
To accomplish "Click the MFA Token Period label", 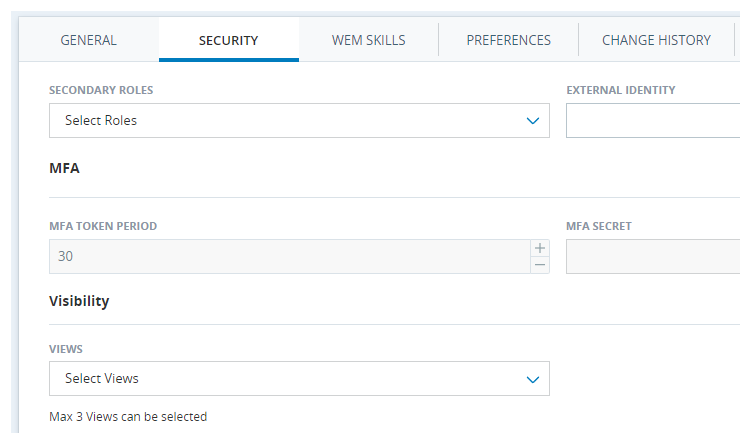I will (x=103, y=226).
